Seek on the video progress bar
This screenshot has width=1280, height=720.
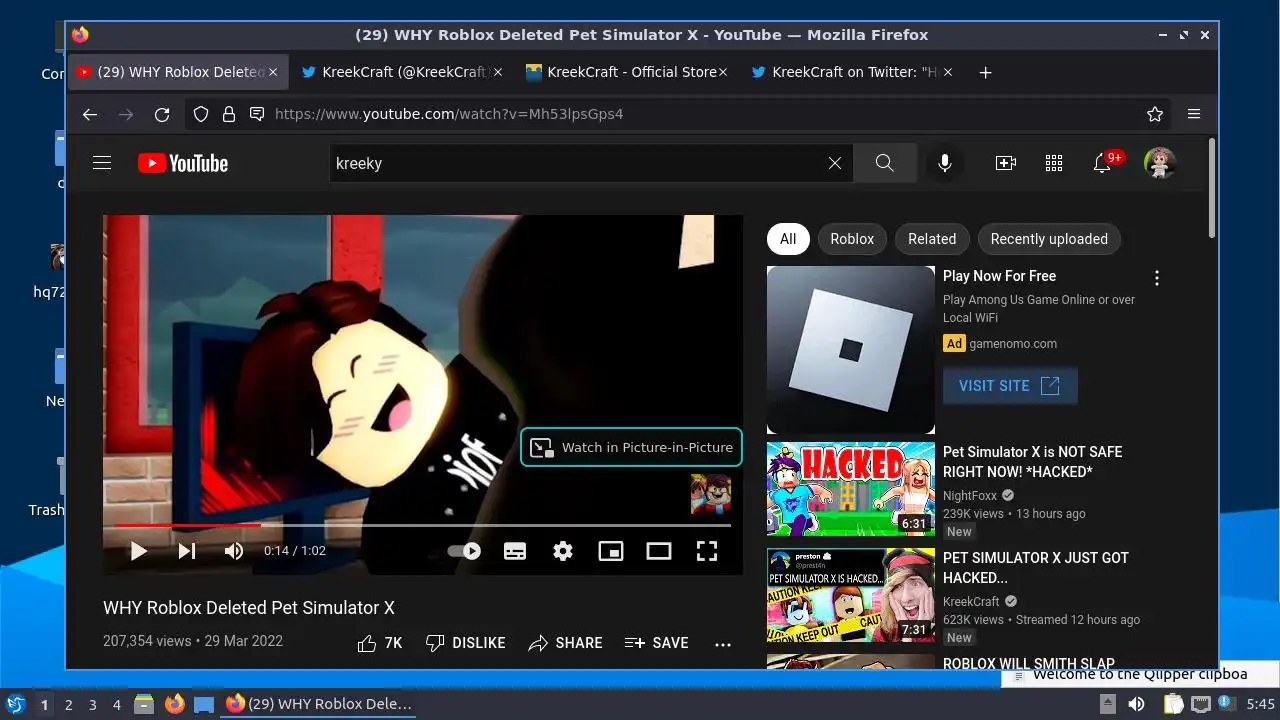pos(423,525)
